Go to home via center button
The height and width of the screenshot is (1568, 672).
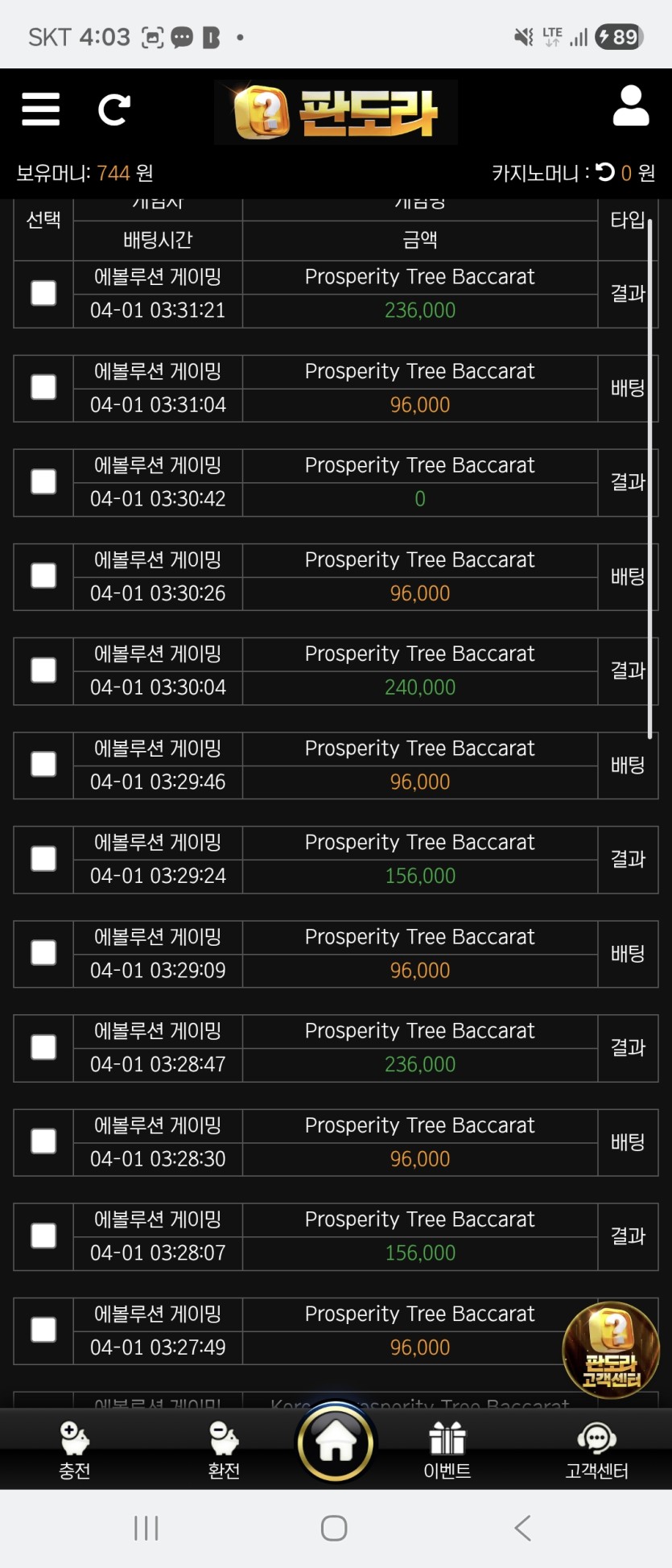[335, 1442]
